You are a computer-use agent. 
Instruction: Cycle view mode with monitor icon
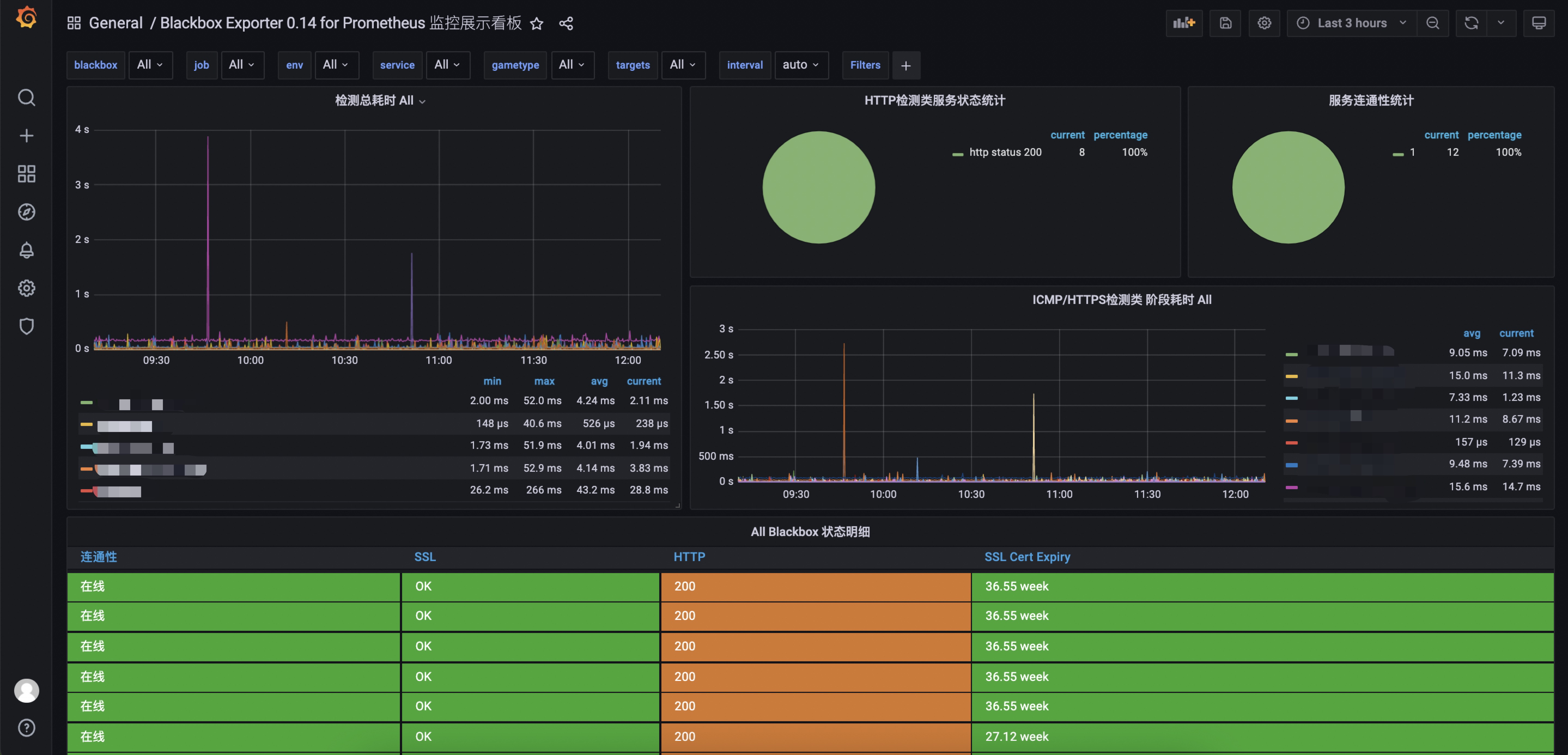click(x=1539, y=23)
